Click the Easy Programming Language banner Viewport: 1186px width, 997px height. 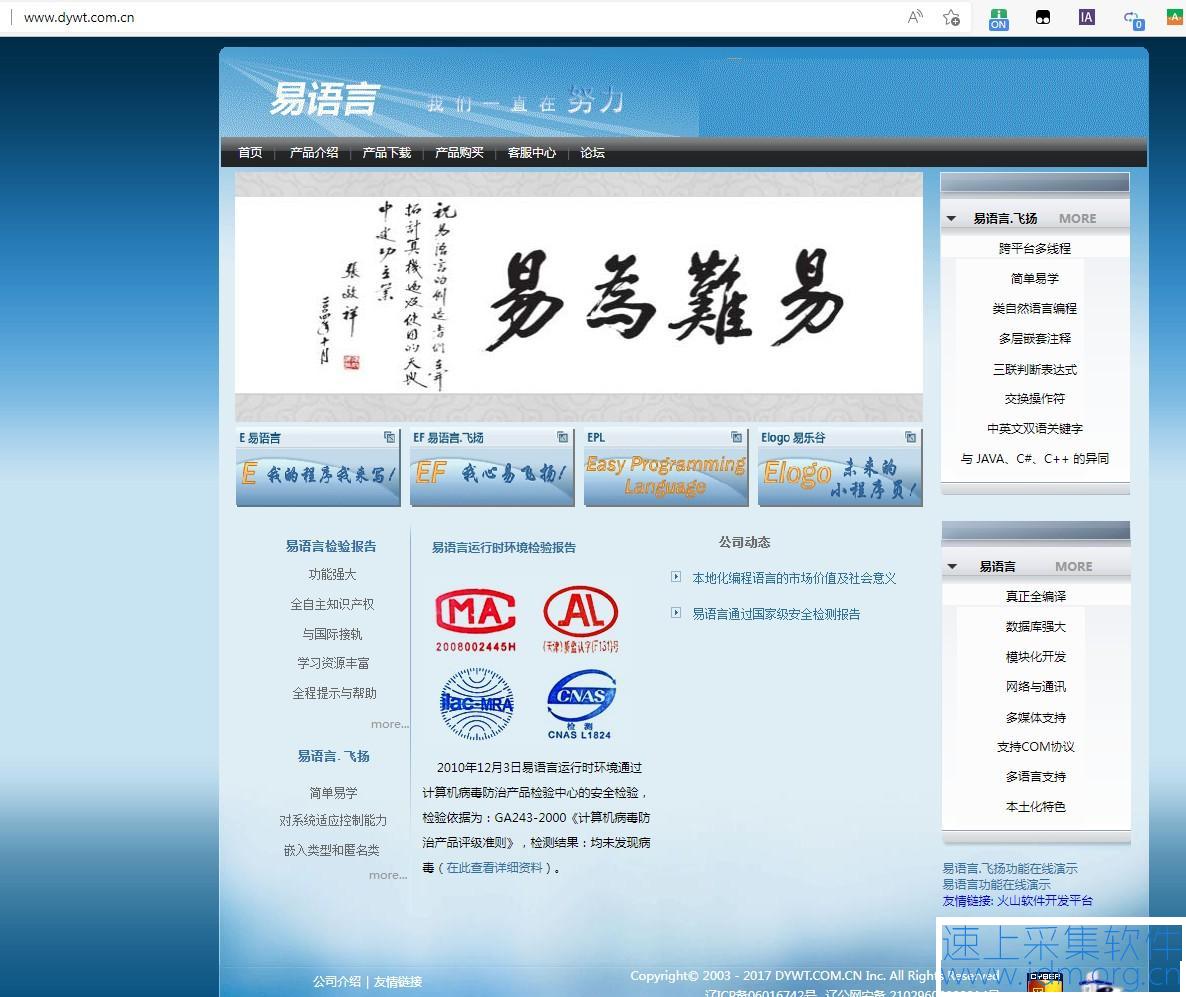pos(666,477)
